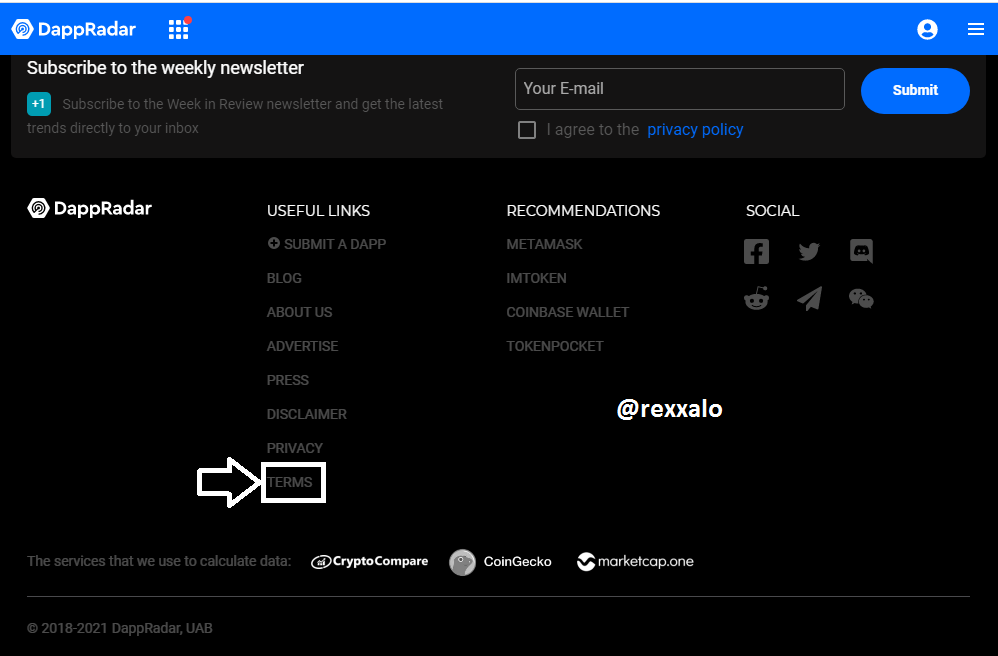Visit the Reddit social icon
998x656 pixels.
757,299
